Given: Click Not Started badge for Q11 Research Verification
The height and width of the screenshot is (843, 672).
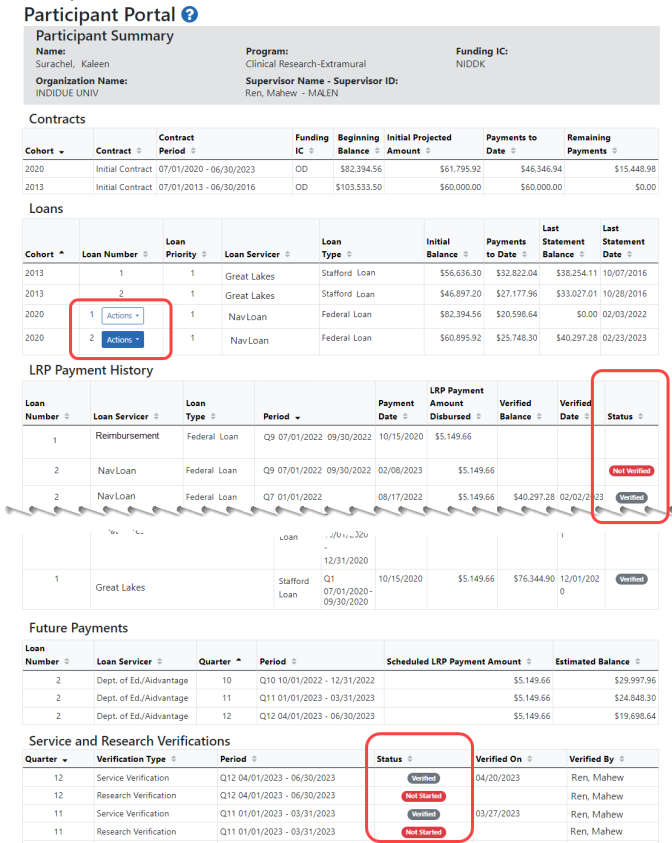Looking at the screenshot, I should pos(424,832).
